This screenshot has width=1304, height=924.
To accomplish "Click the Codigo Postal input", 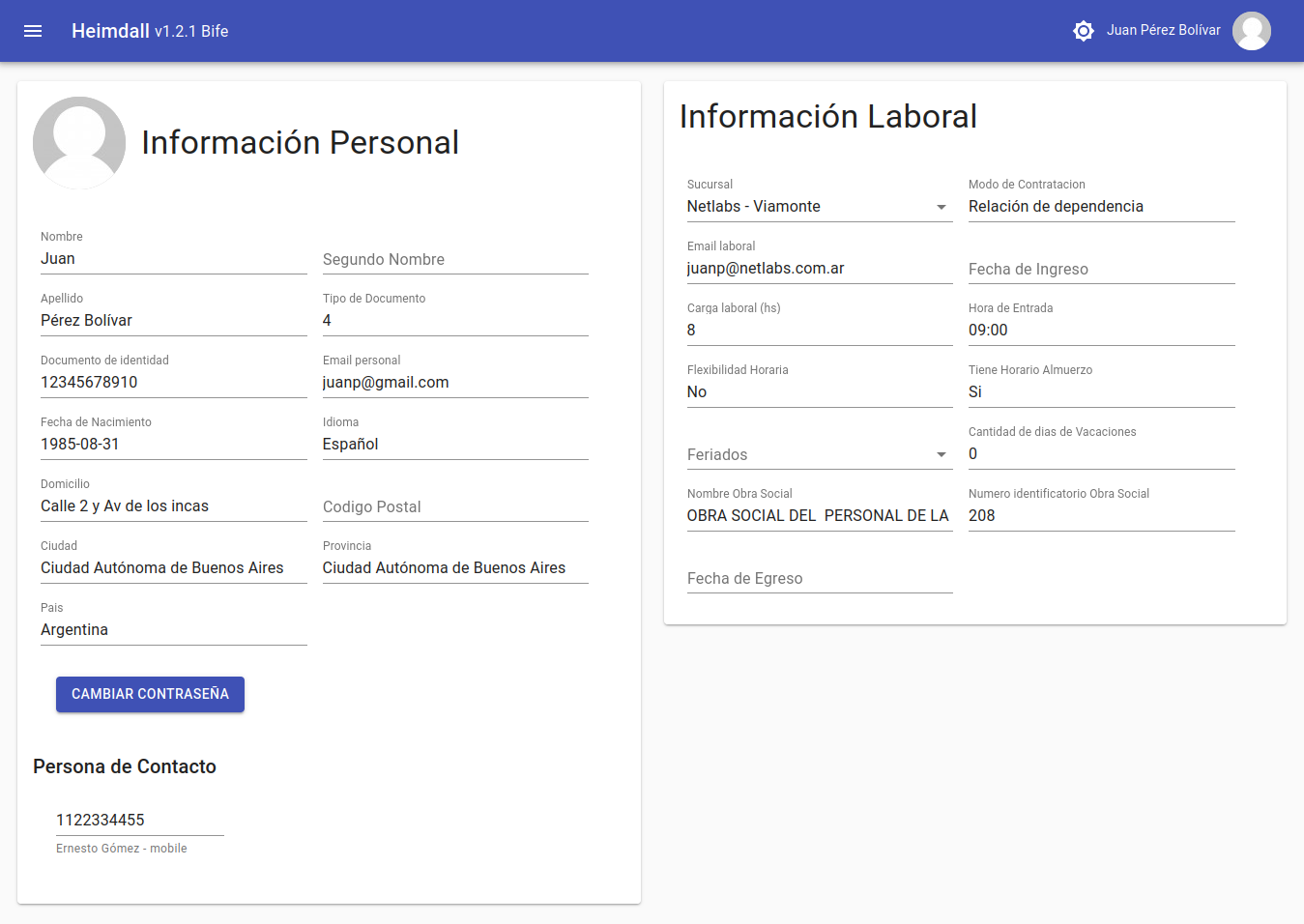I will point(454,506).
